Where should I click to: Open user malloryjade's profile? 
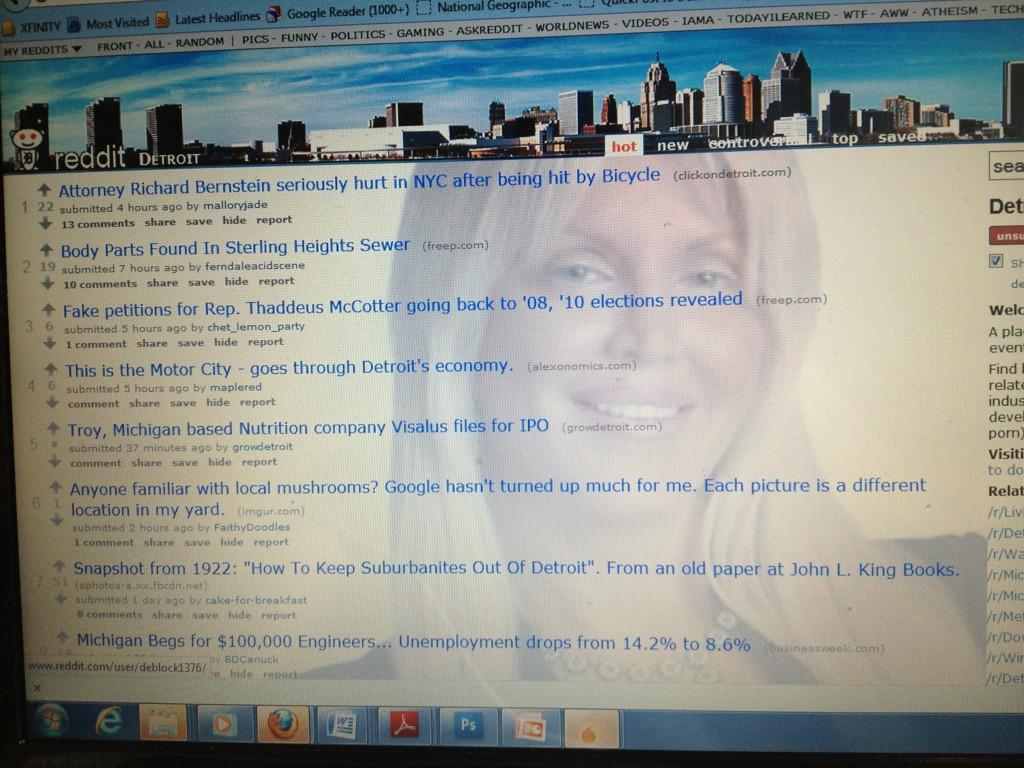click(x=235, y=205)
